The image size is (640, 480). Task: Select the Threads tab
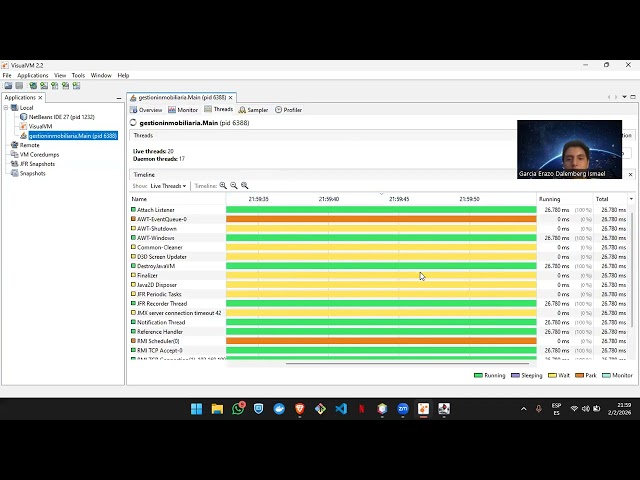pyautogui.click(x=219, y=109)
